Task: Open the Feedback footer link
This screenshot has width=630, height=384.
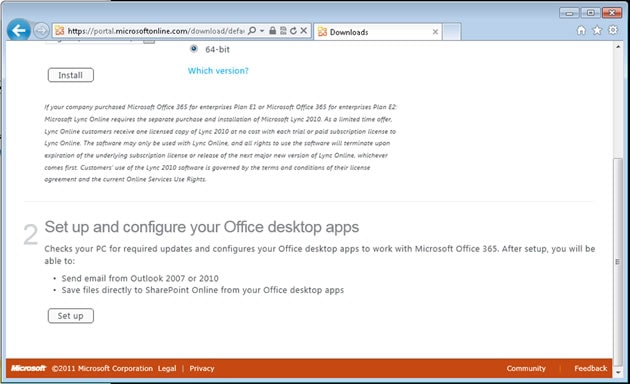Action: point(591,368)
